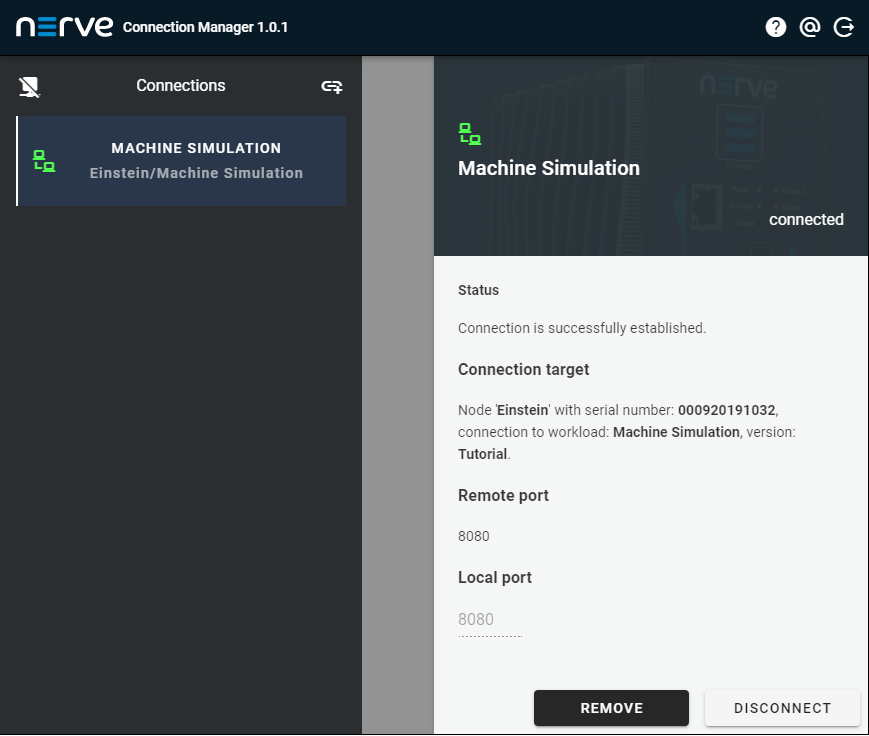
Task: Click Machine Simulation heading in details panel
Action: (548, 168)
